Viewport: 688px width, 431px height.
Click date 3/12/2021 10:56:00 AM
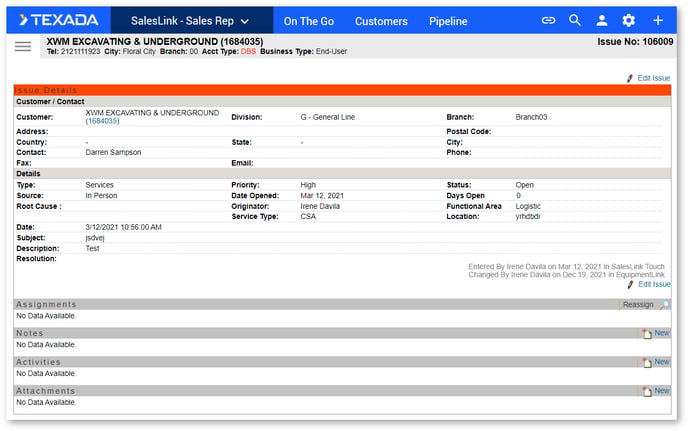tap(123, 227)
